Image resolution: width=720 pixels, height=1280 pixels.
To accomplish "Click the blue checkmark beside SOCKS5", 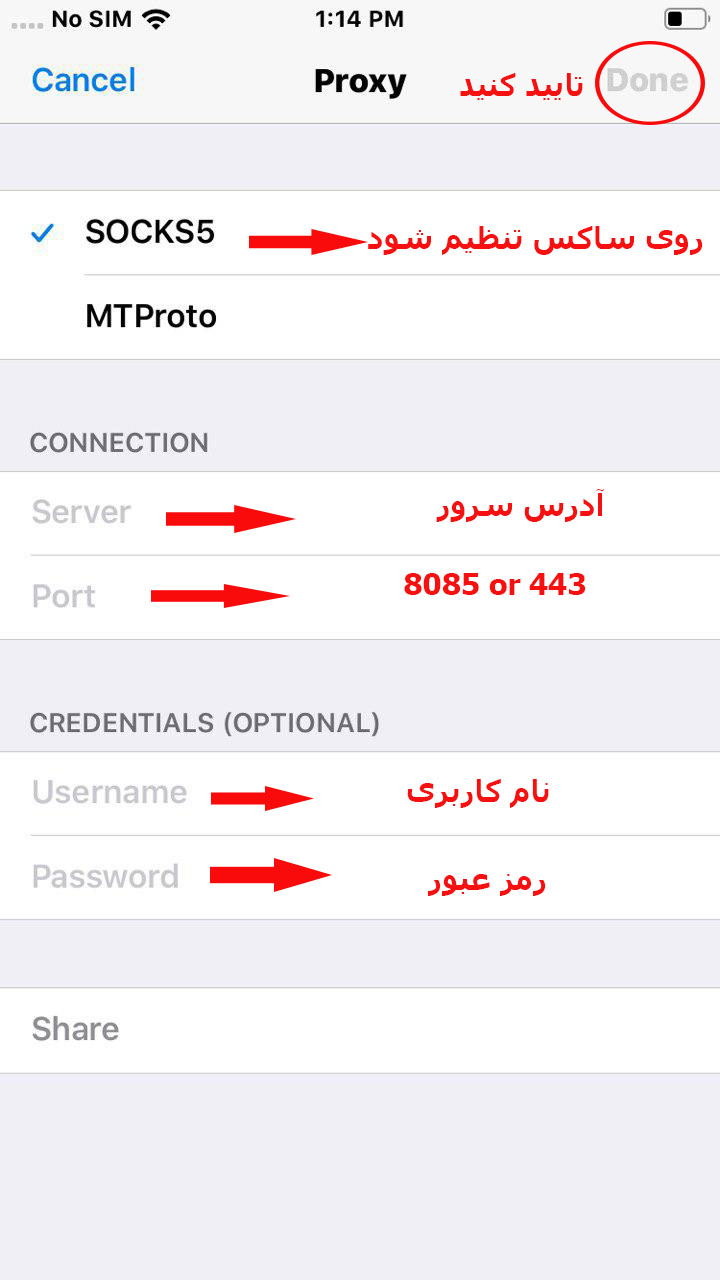I will tap(42, 234).
